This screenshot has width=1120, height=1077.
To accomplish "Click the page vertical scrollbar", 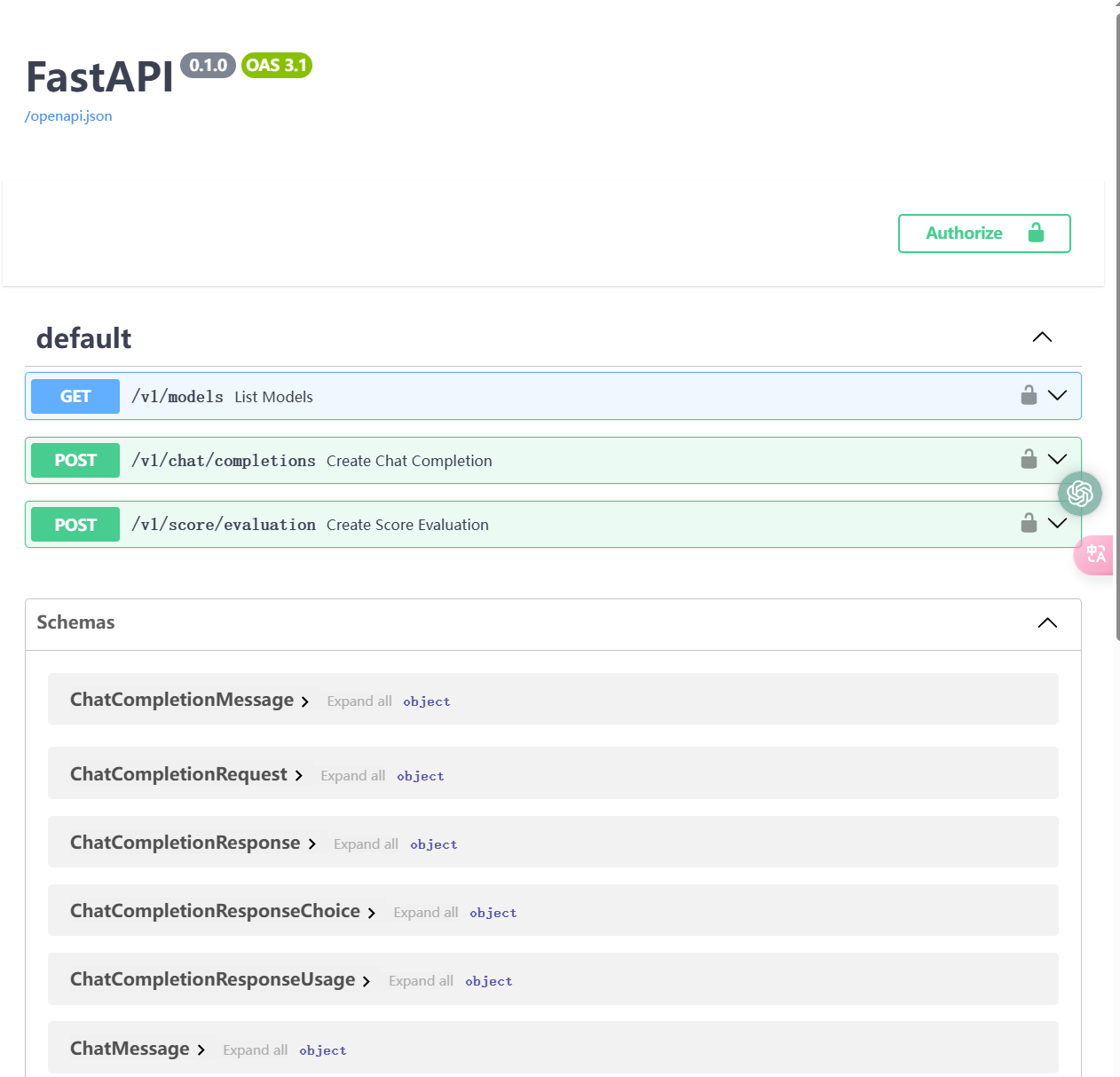I will point(1117,329).
